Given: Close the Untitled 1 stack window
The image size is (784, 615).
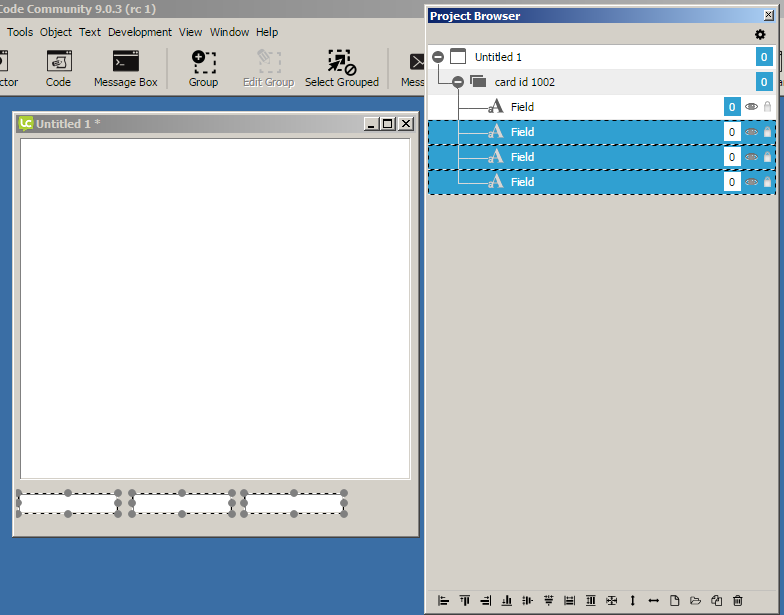Looking at the screenshot, I should pyautogui.click(x=406, y=124).
